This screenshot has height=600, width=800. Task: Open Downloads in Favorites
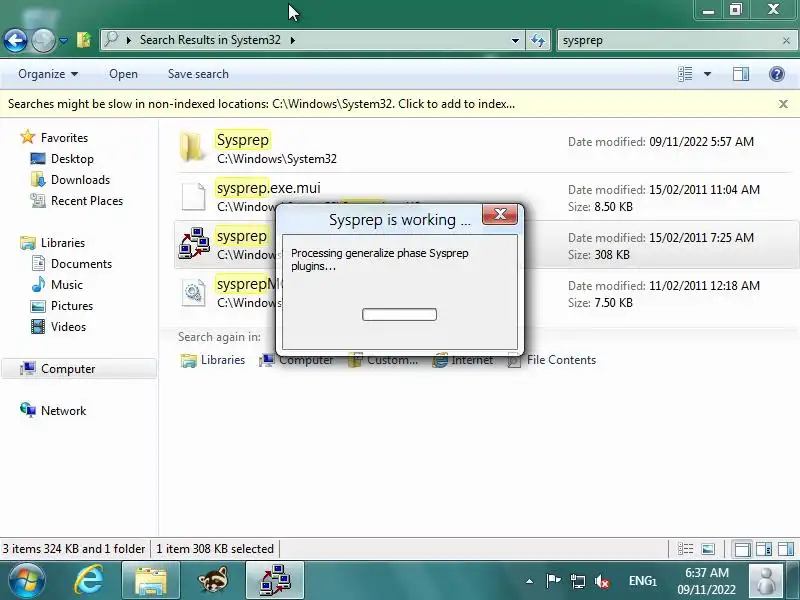pyautogui.click(x=80, y=180)
